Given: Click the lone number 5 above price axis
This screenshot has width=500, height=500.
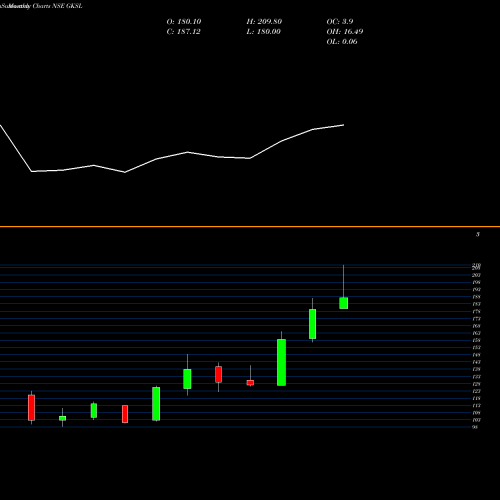Looking at the screenshot, I should pos(478,234).
